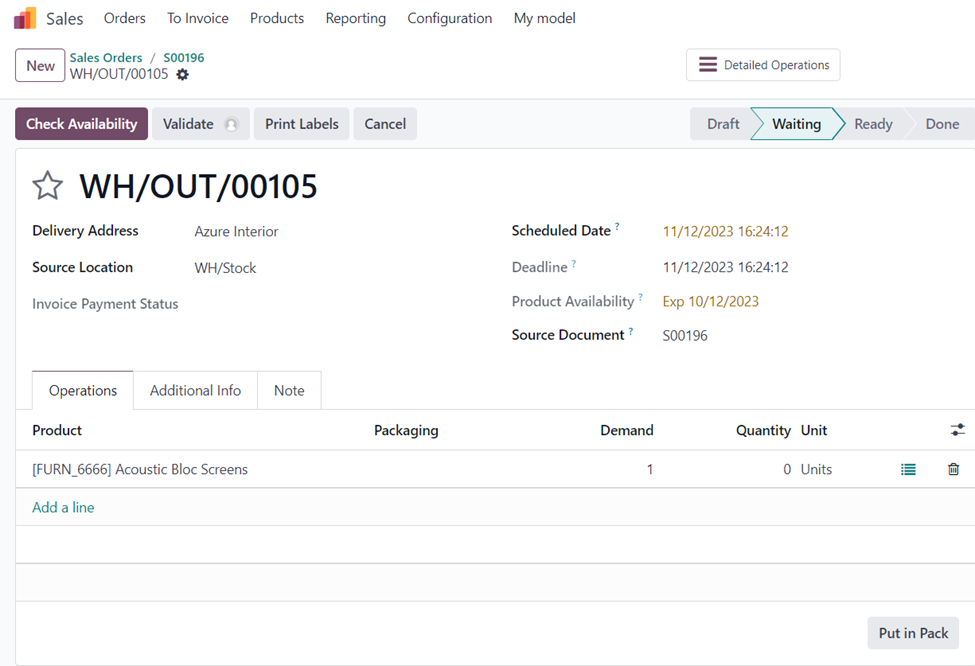The height and width of the screenshot is (666, 975).
Task: Switch to the Additional Info tab
Action: (195, 391)
